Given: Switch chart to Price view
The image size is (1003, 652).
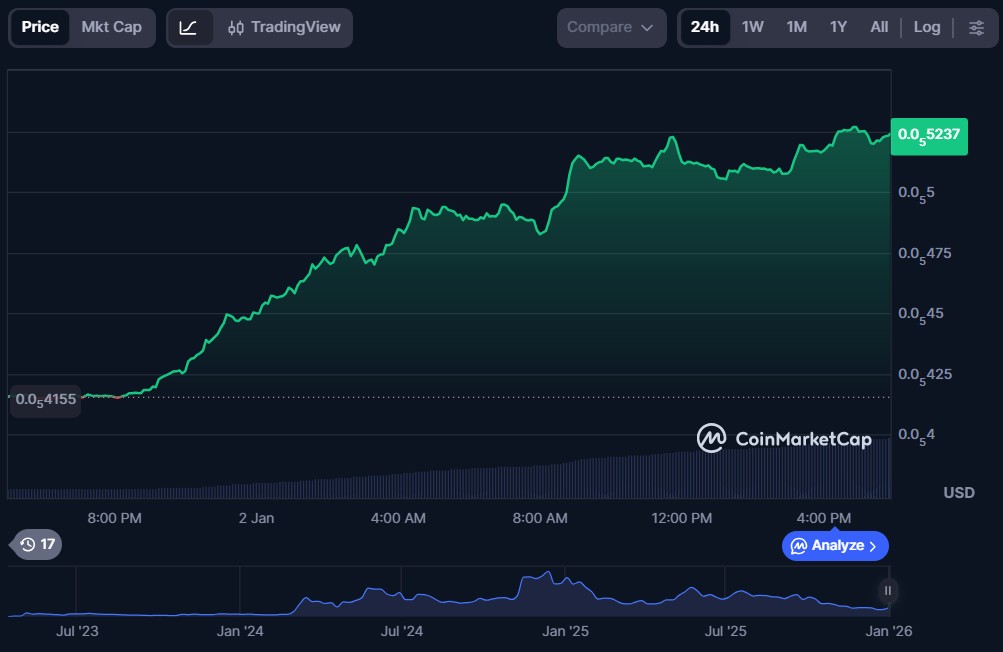Looking at the screenshot, I should (40, 27).
